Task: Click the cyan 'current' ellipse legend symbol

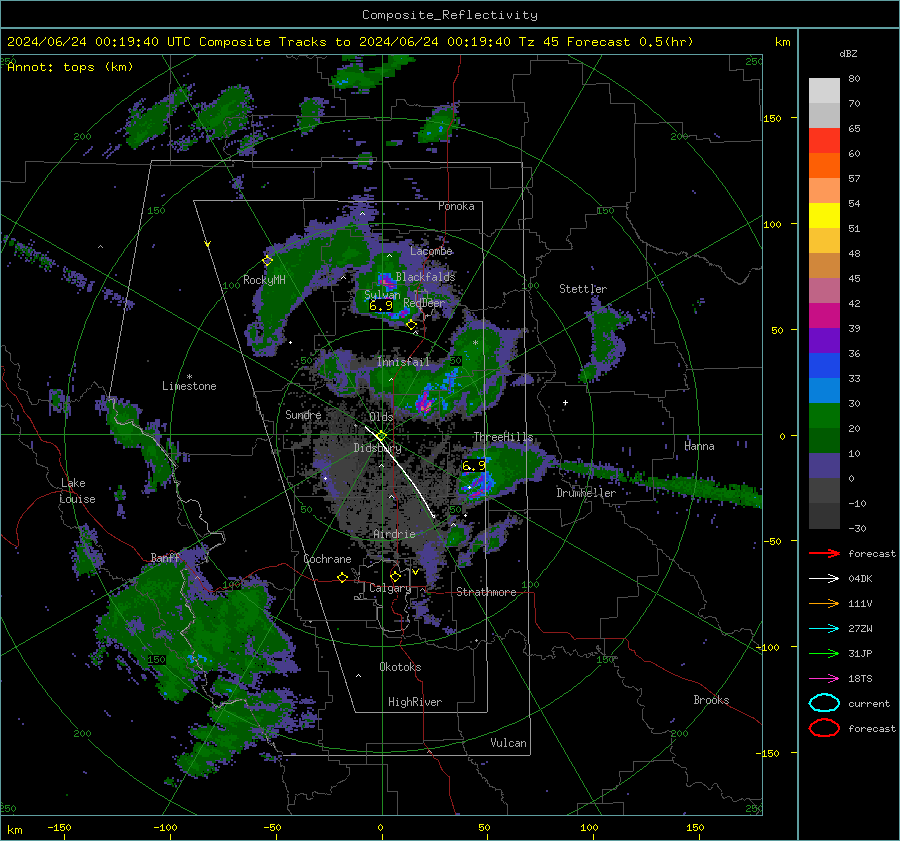Action: pos(824,703)
